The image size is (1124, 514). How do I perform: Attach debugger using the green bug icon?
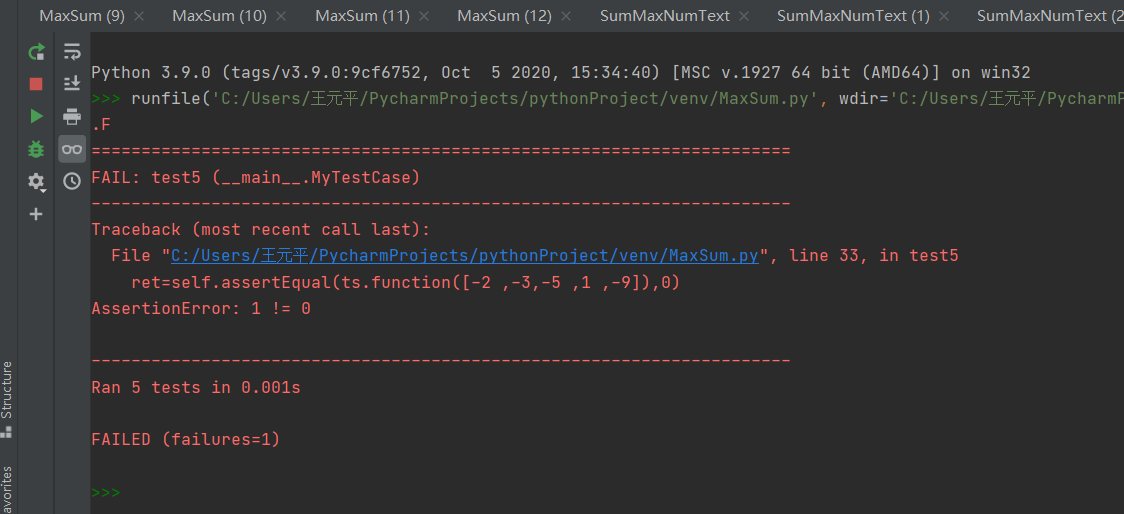click(x=36, y=148)
